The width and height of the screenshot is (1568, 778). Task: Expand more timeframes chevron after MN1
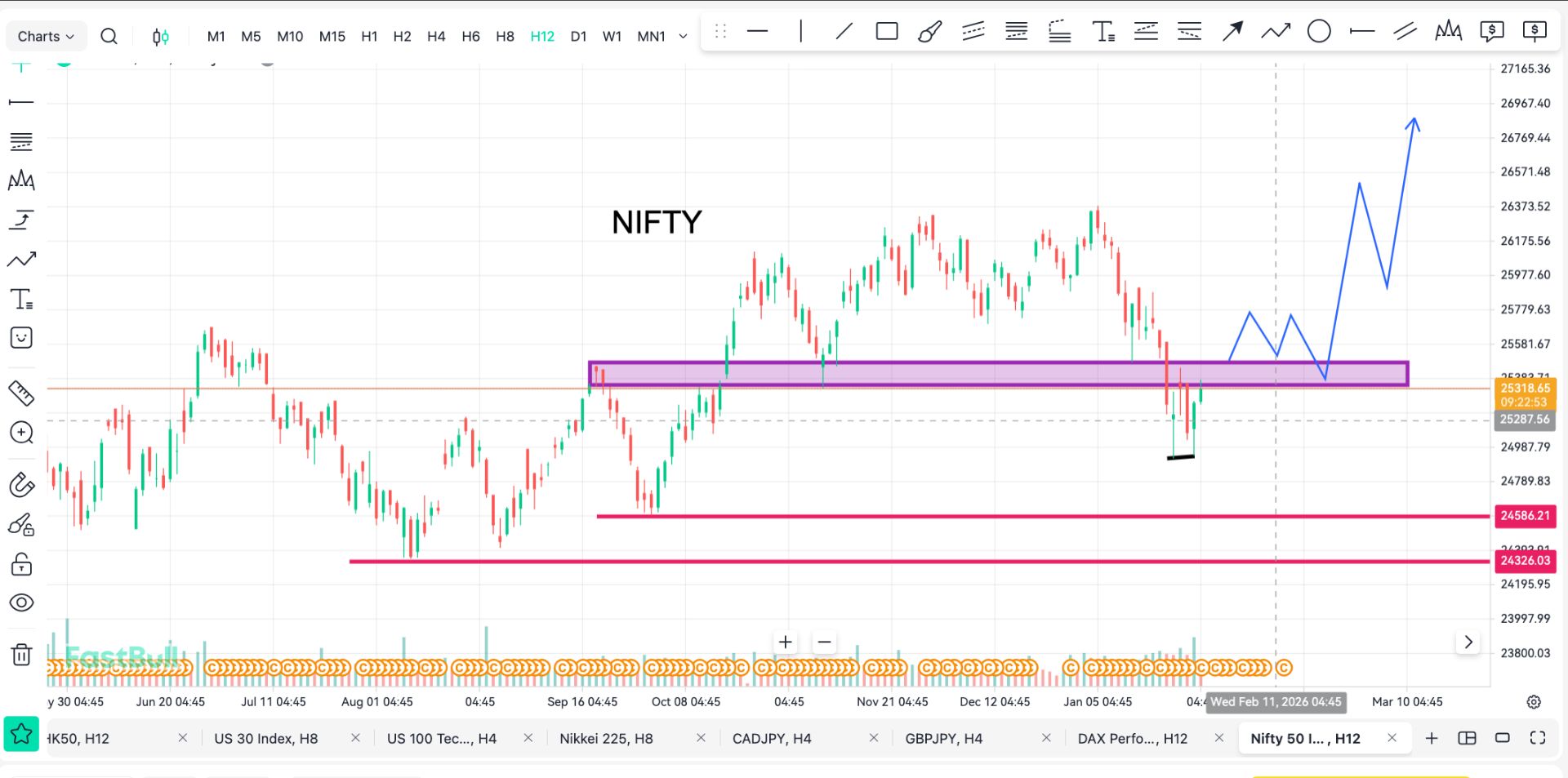684,36
